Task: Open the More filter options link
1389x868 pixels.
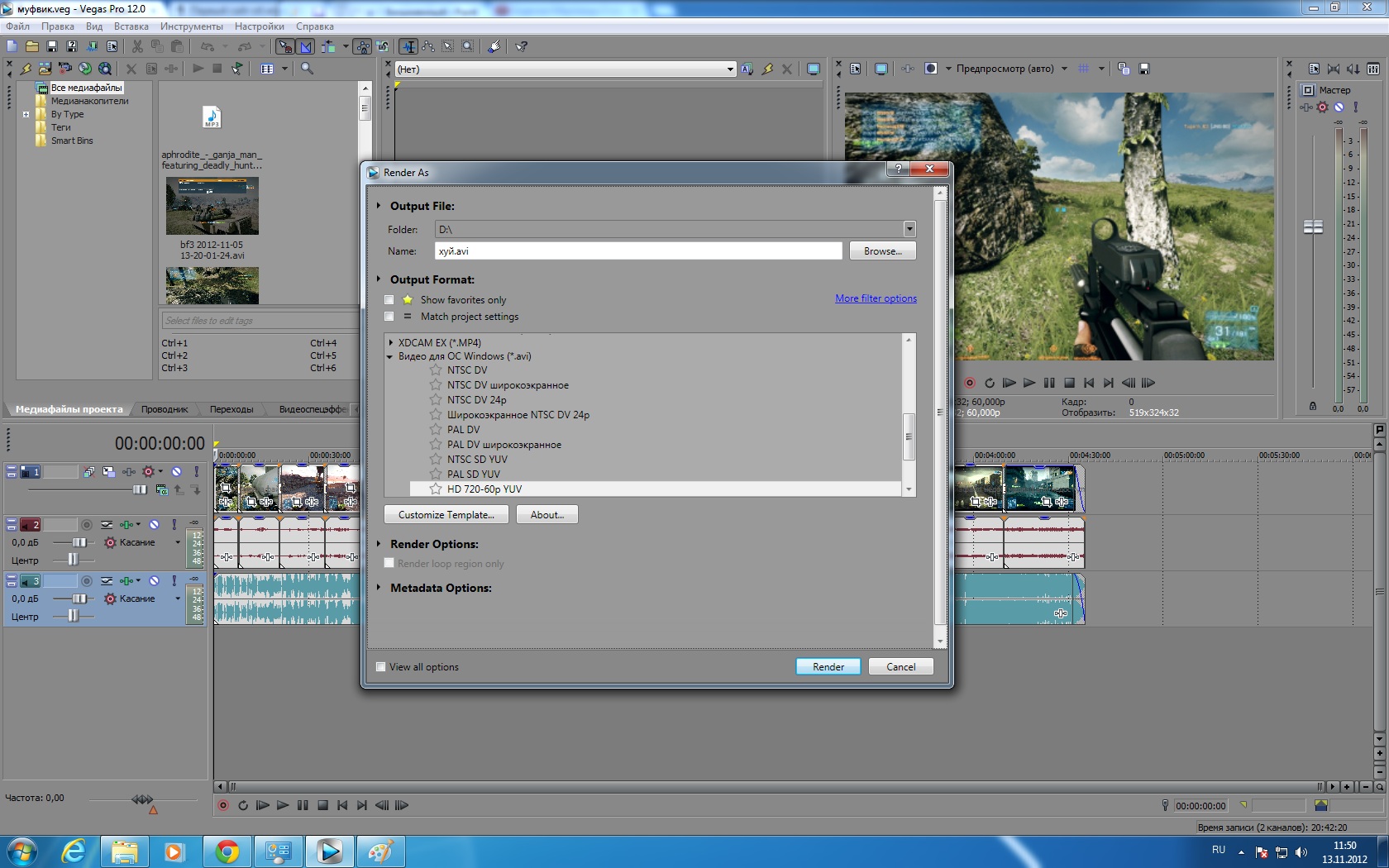Action: pos(876,298)
